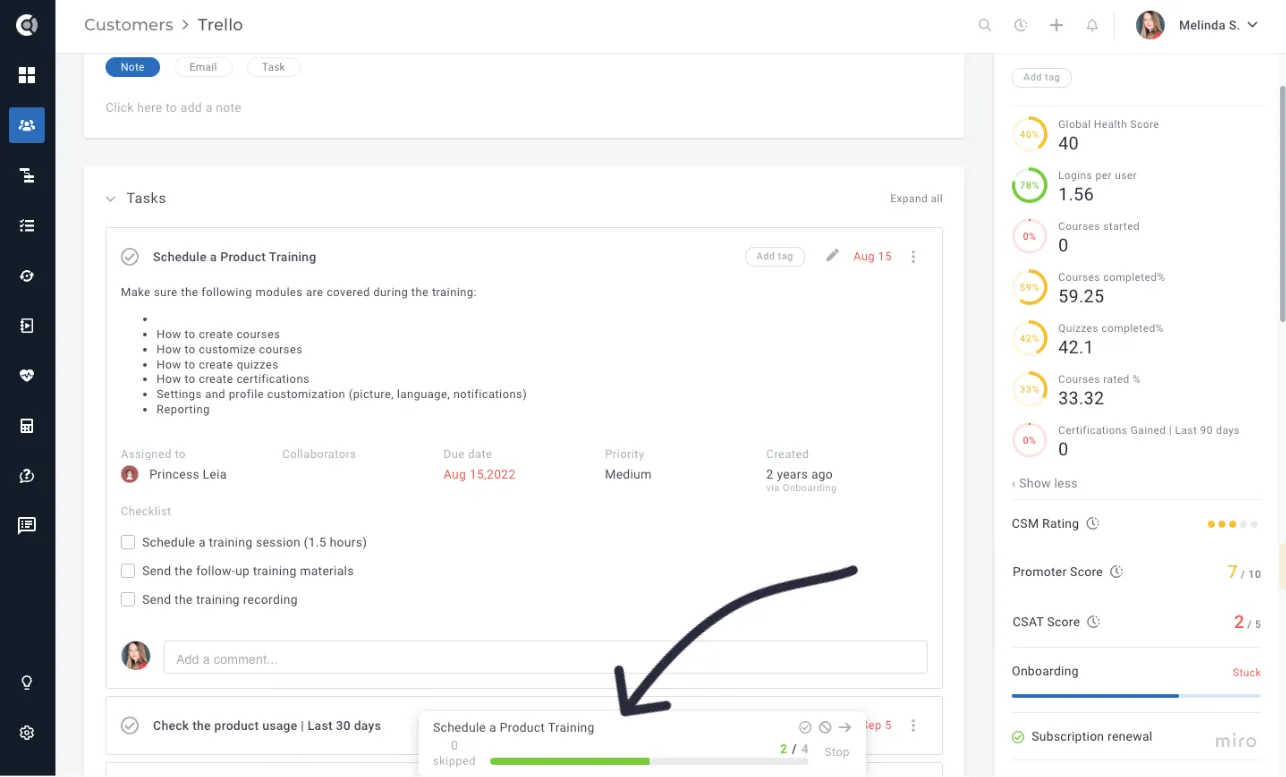Open the dashboard grid icon in sidebar
The width and height of the screenshot is (1286, 777).
[x=27, y=75]
